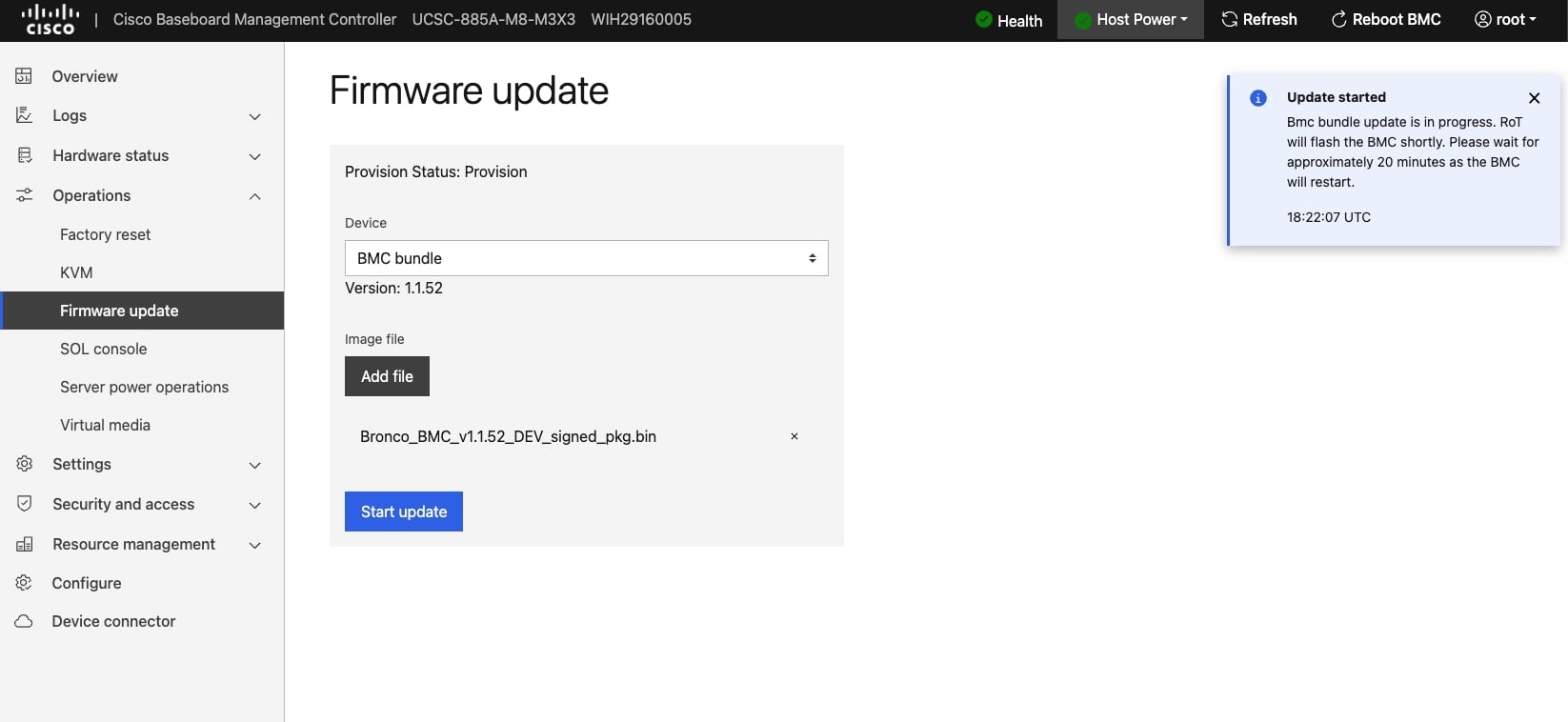Click the Firmware update page heading
1568x722 pixels.
point(469,90)
